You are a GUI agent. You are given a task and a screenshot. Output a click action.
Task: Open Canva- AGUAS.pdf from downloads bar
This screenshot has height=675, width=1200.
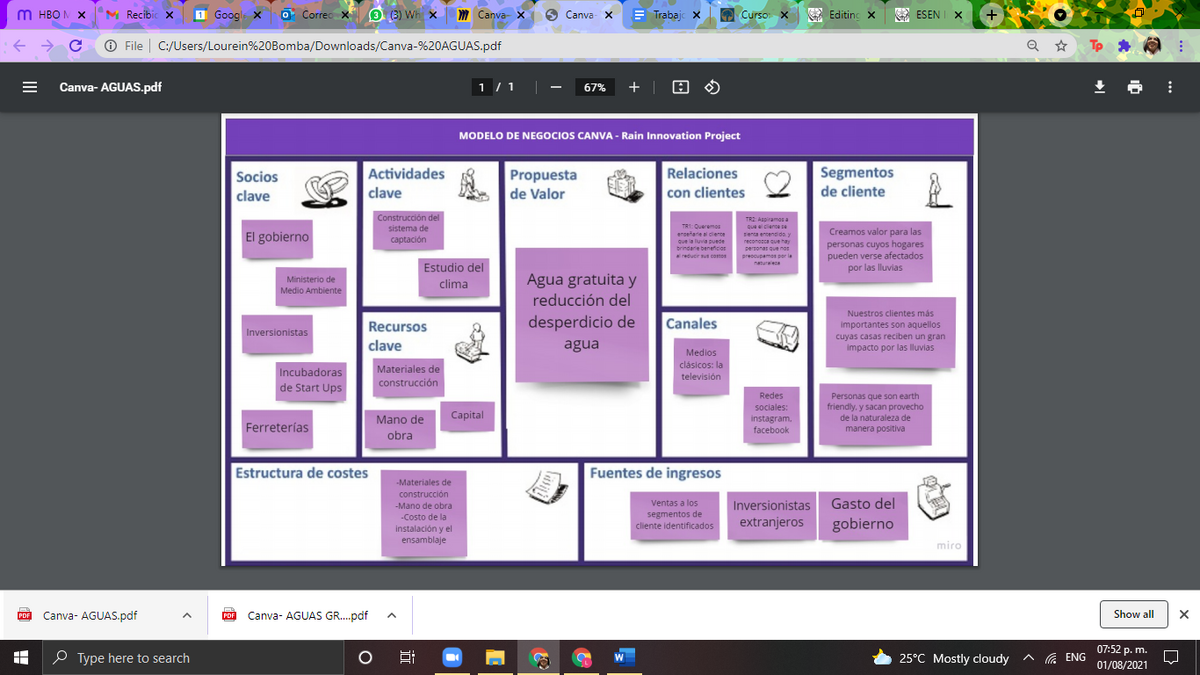90,615
